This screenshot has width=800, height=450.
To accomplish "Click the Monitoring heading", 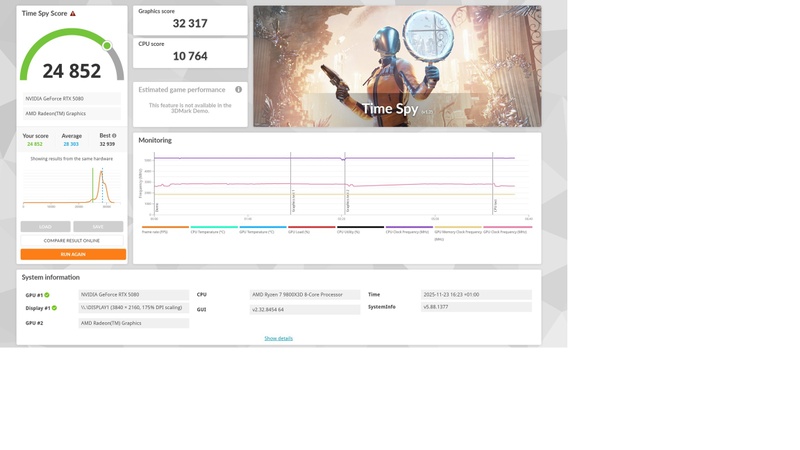I will (x=155, y=140).
